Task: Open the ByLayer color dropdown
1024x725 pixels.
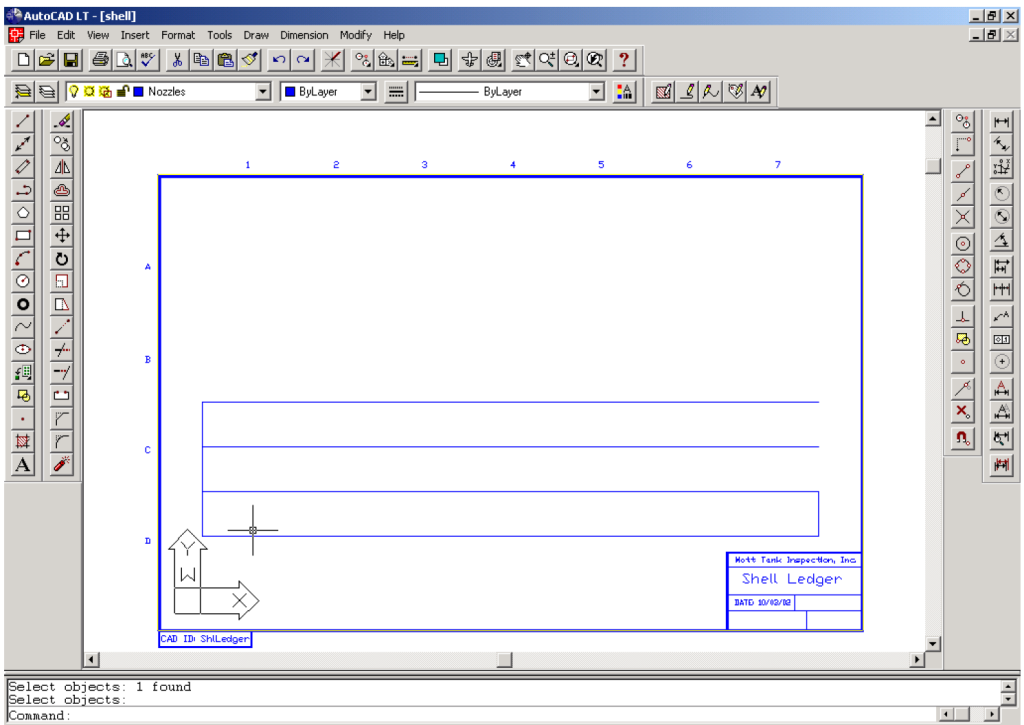Action: (369, 91)
